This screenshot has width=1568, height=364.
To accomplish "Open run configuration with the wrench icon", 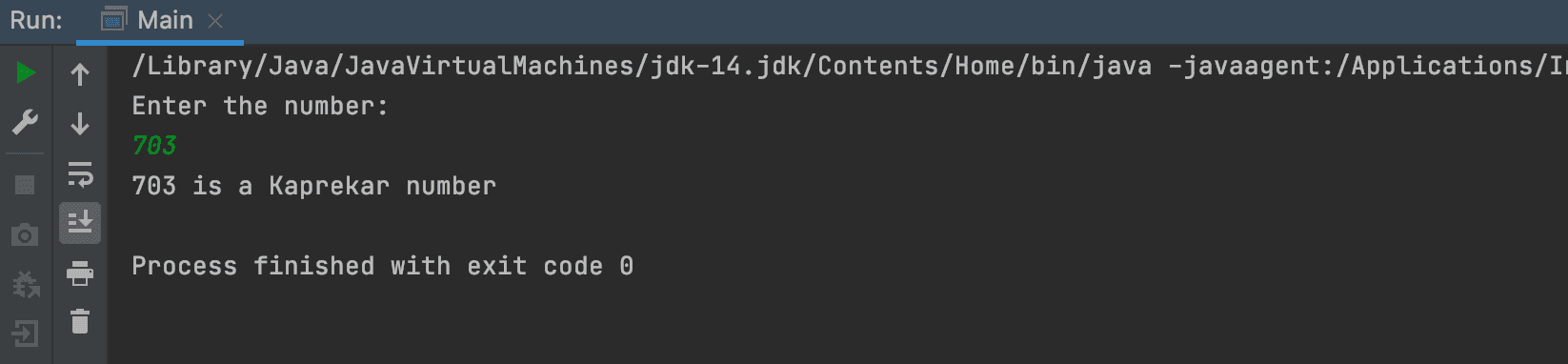I will pyautogui.click(x=26, y=122).
